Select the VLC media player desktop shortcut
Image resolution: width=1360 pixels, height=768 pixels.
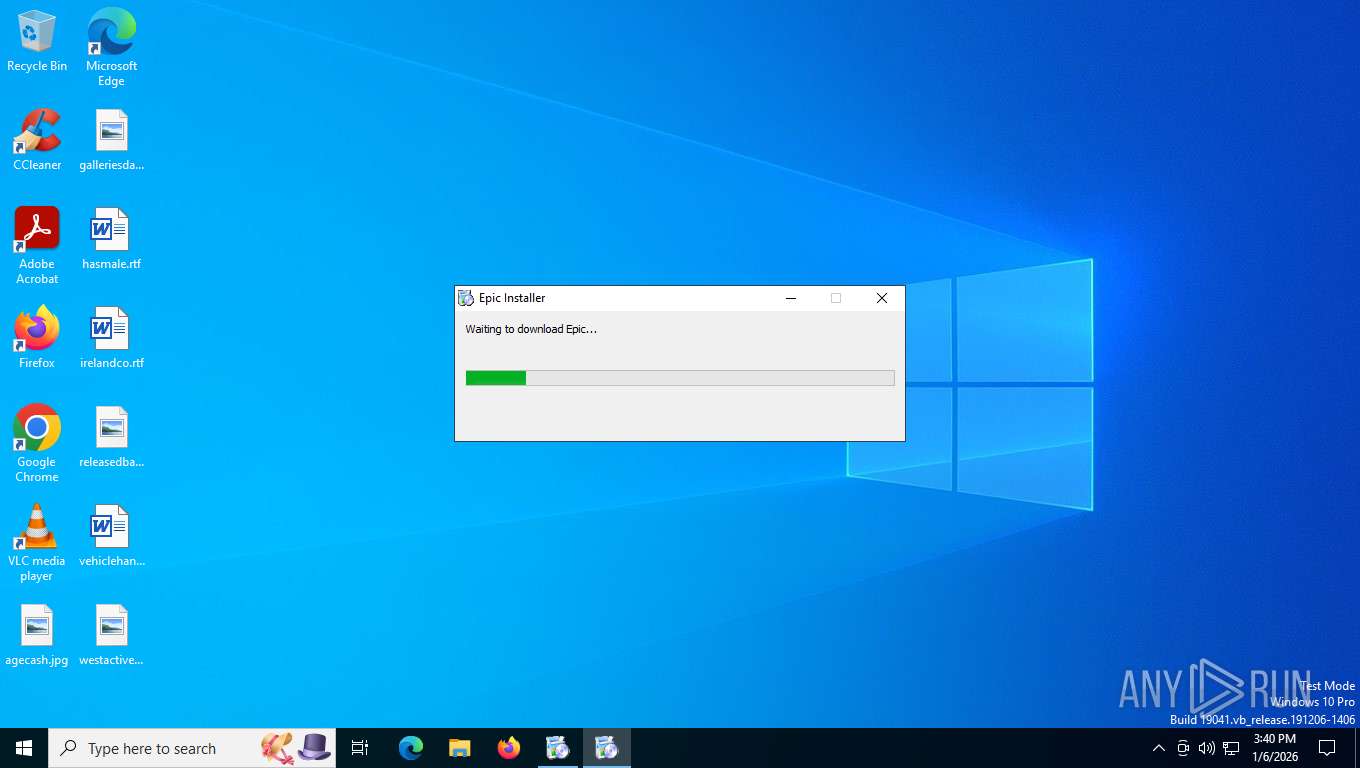pos(37,543)
